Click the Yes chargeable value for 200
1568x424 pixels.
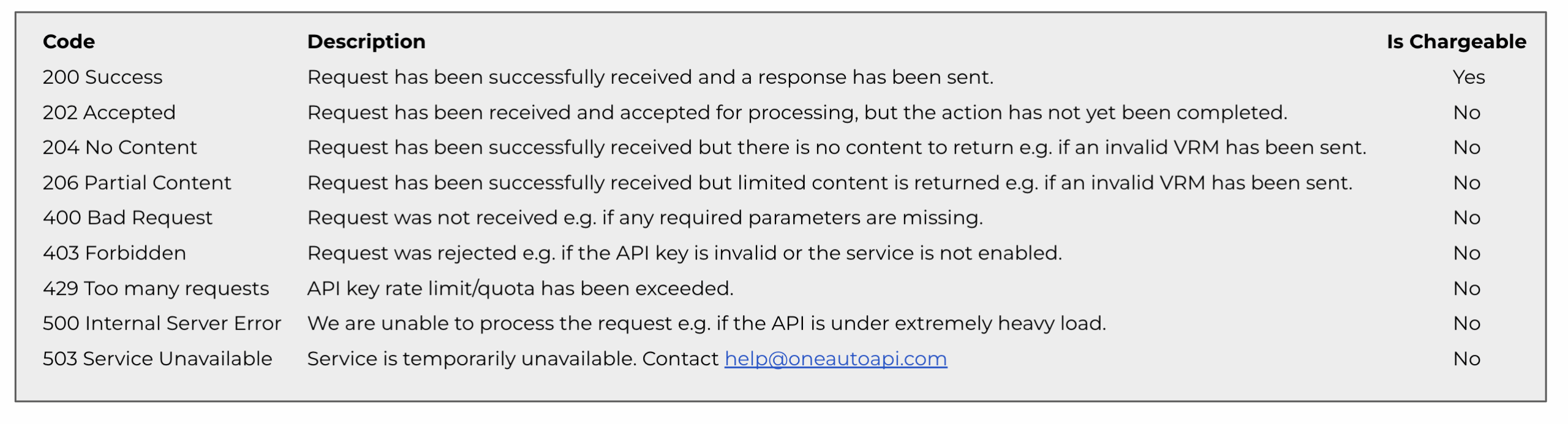coord(1468,77)
